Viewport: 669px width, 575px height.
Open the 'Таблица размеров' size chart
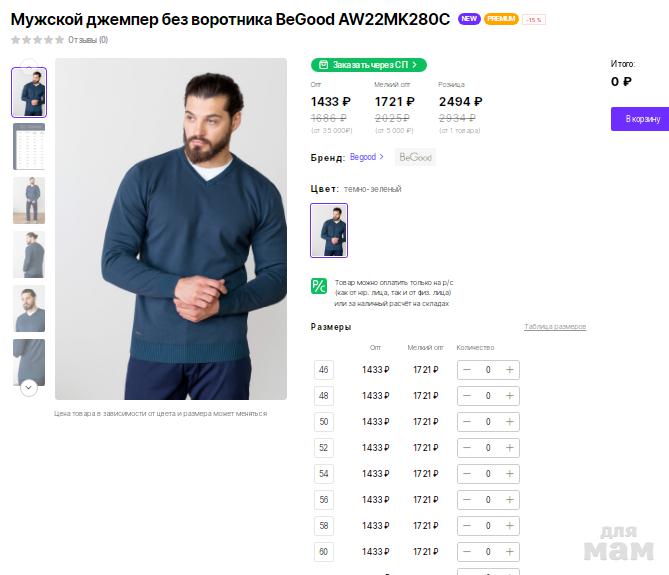pyautogui.click(x=554, y=327)
